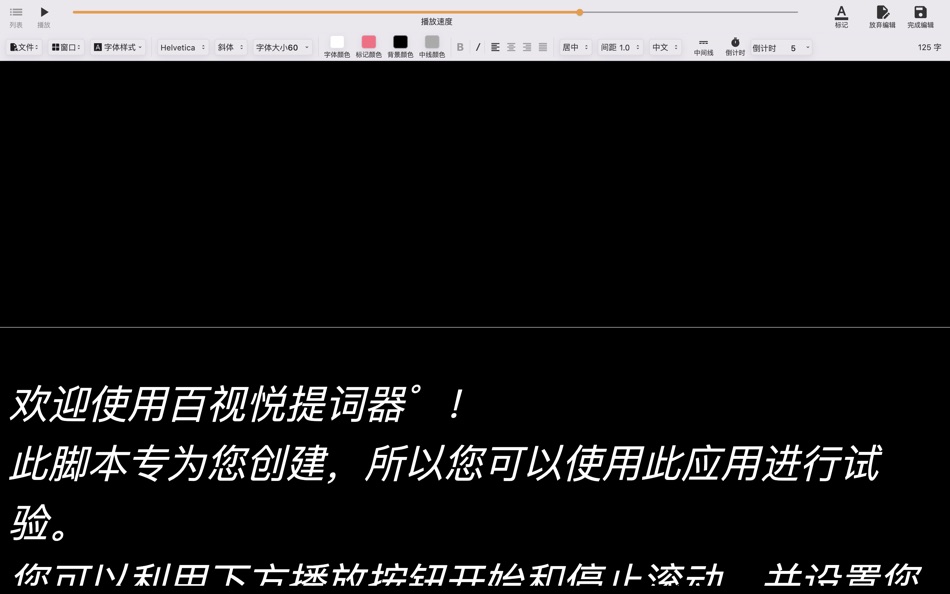Open the 窗口 dropdown menu
This screenshot has height=594, width=950.
click(x=66, y=47)
